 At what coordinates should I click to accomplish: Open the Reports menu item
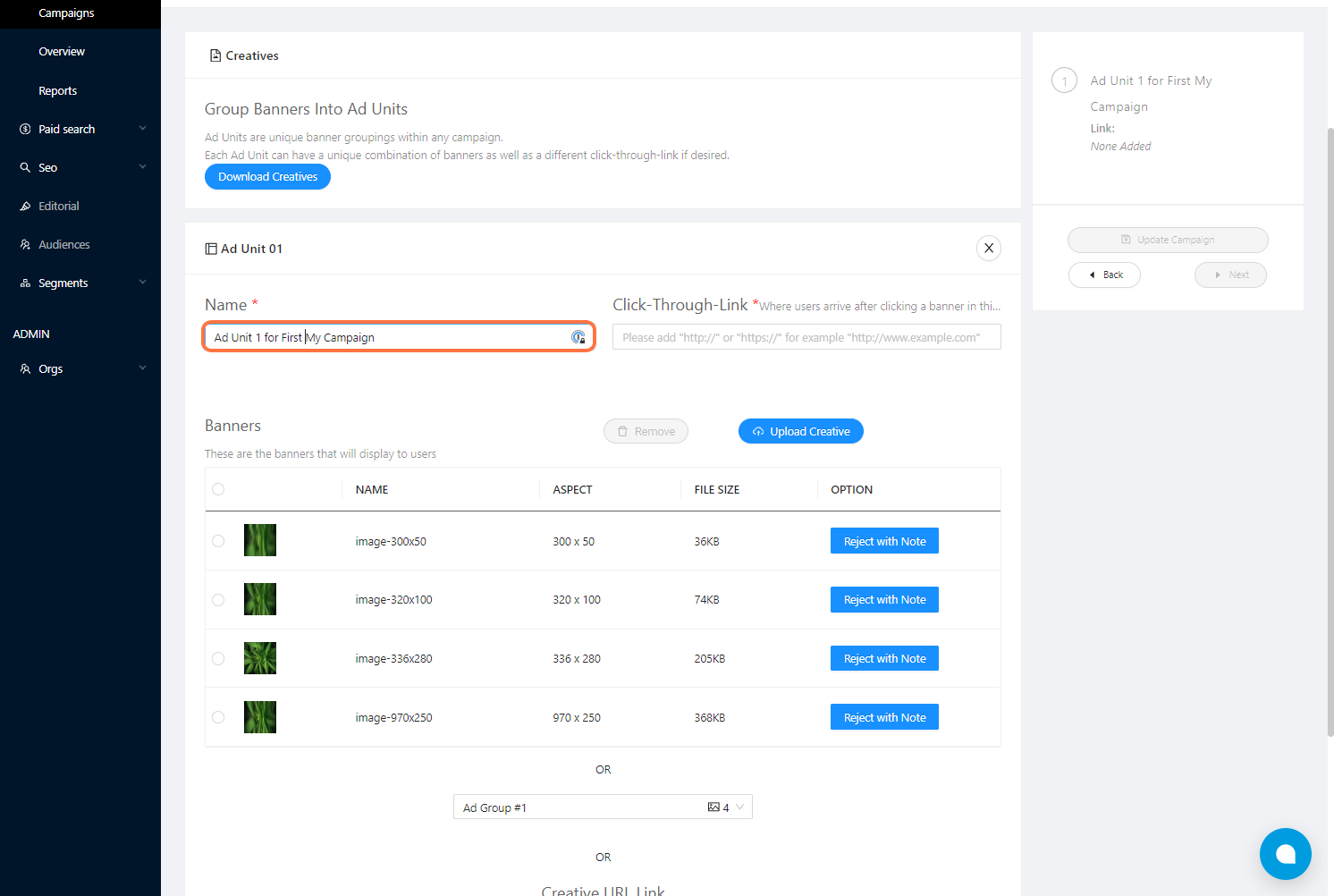[x=58, y=91]
